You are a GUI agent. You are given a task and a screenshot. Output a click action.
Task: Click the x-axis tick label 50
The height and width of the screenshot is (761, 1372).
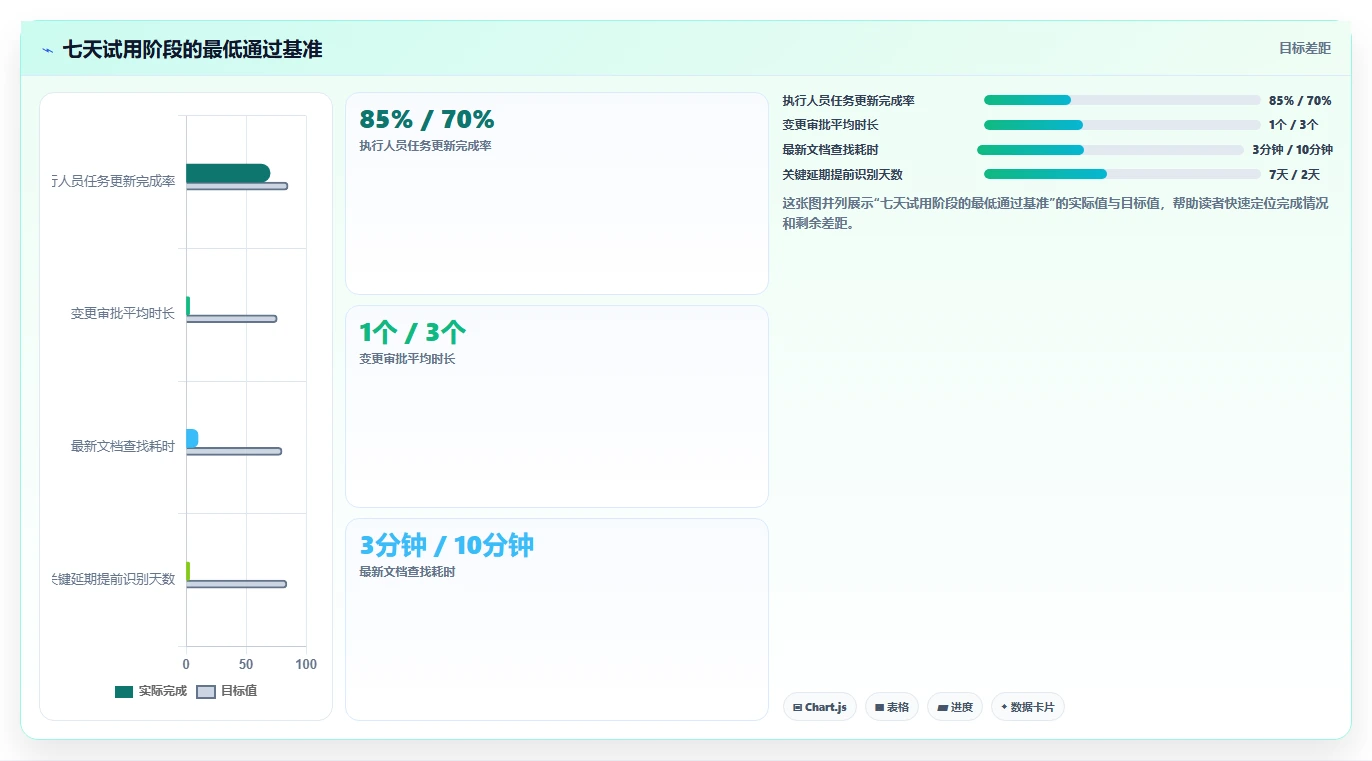tap(246, 664)
